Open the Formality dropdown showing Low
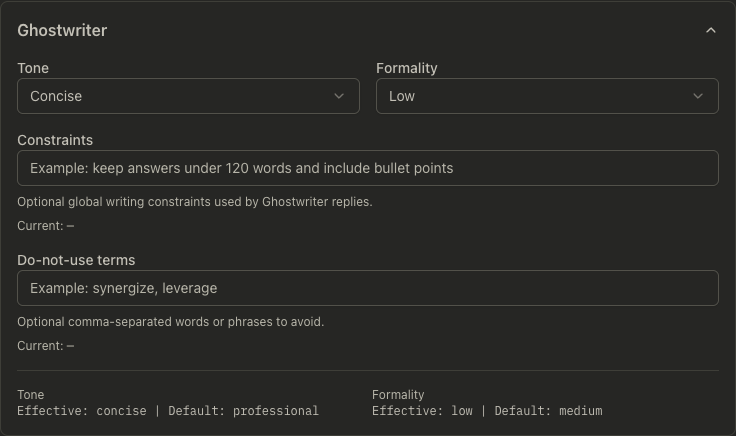The height and width of the screenshot is (436, 736). coord(547,96)
